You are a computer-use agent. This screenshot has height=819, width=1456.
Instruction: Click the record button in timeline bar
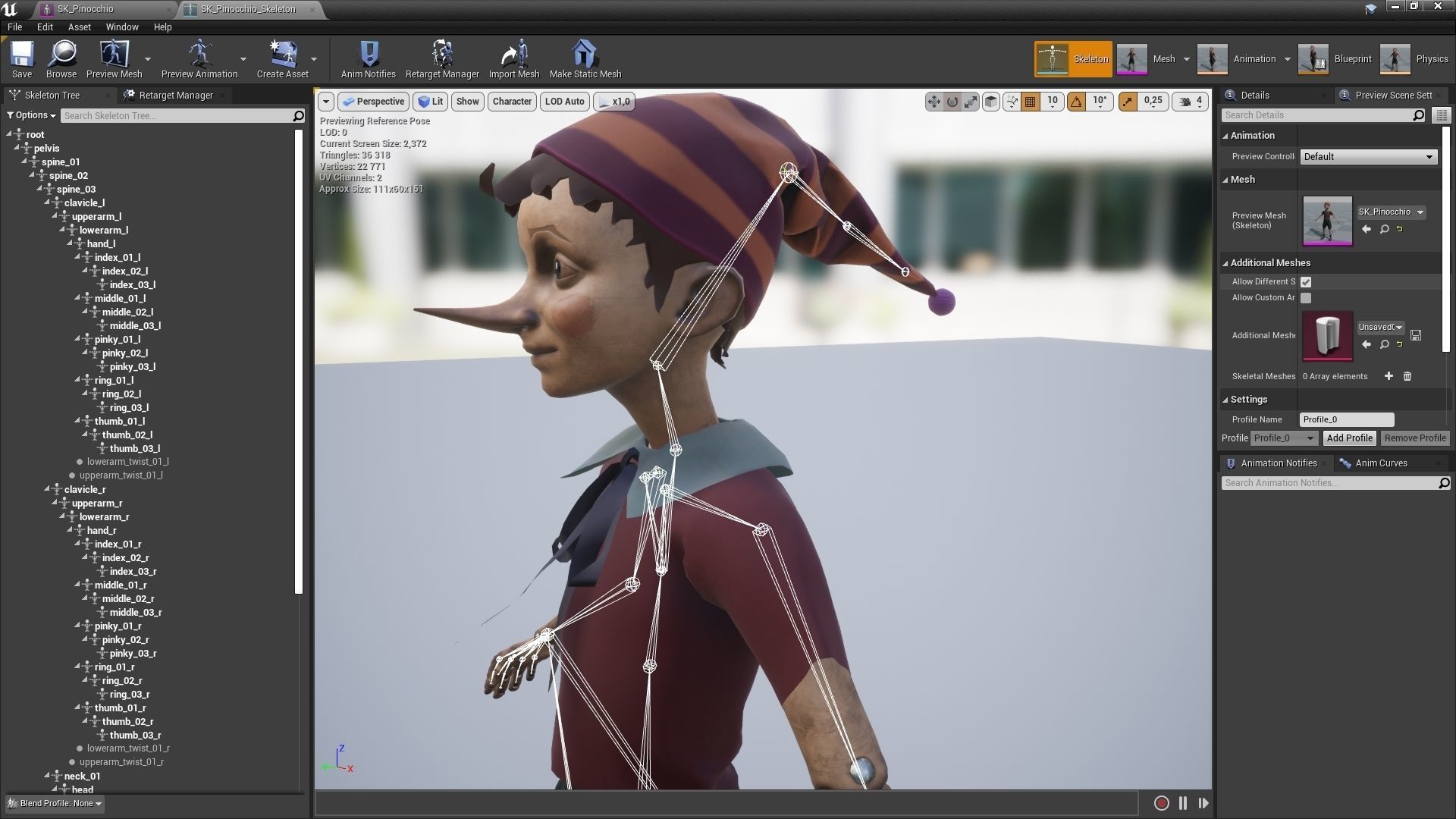[x=1161, y=803]
